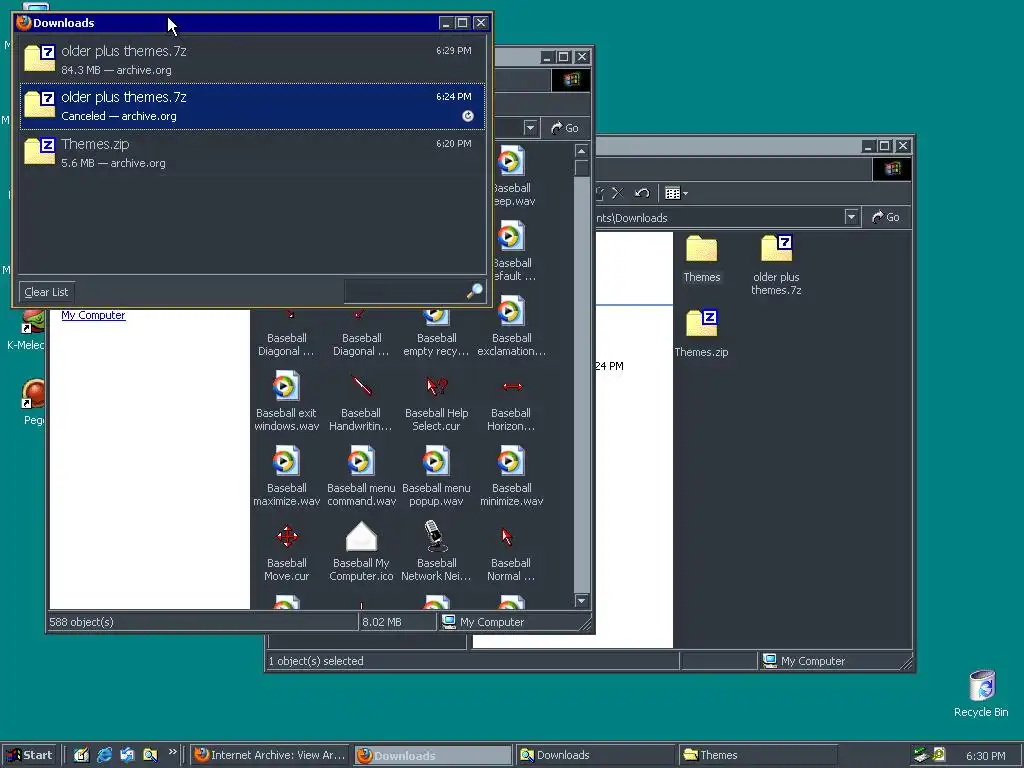Click the Clear List button
This screenshot has height=768, width=1024.
click(x=46, y=292)
